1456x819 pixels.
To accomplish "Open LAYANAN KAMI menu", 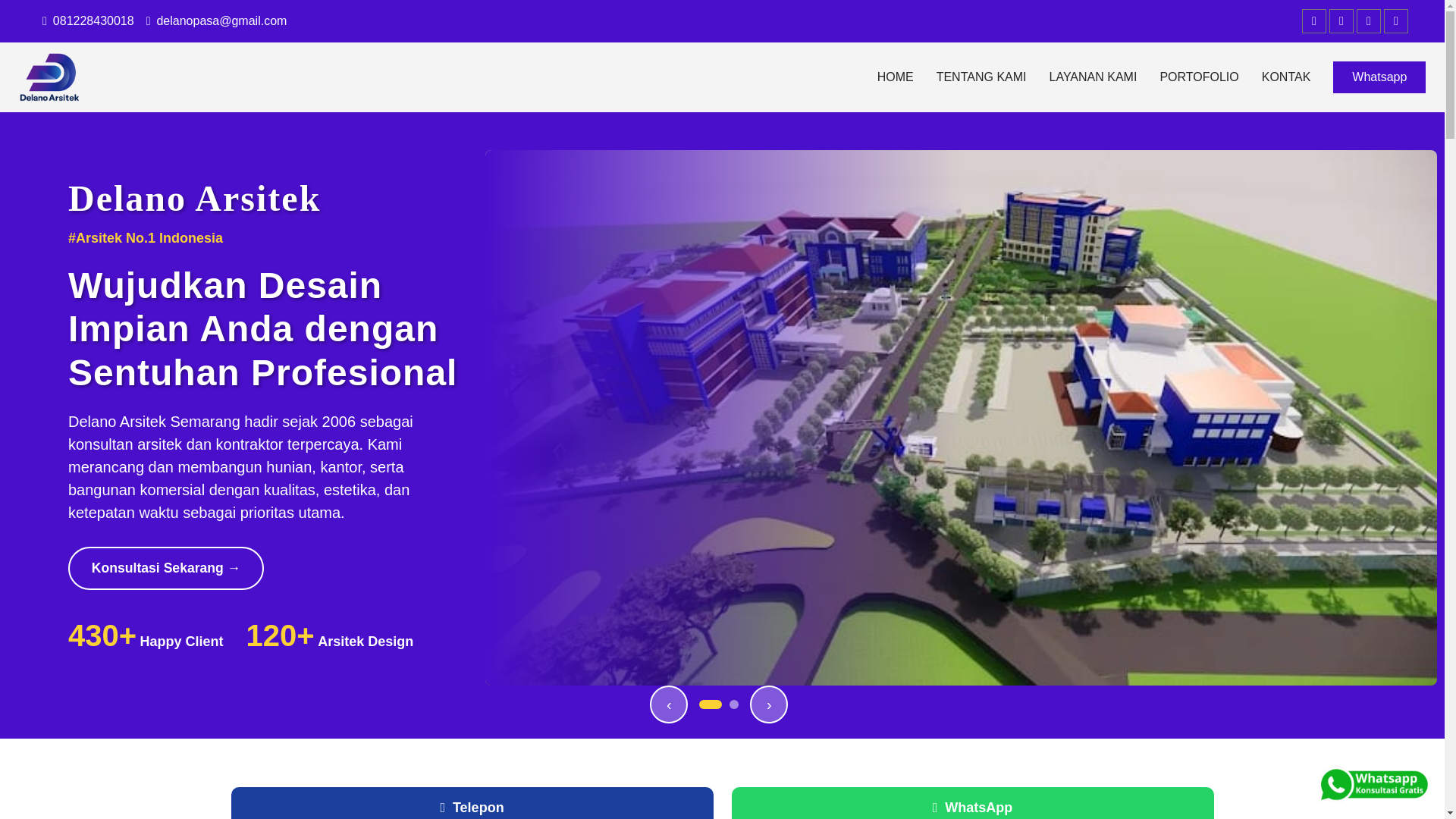I will tap(1092, 77).
